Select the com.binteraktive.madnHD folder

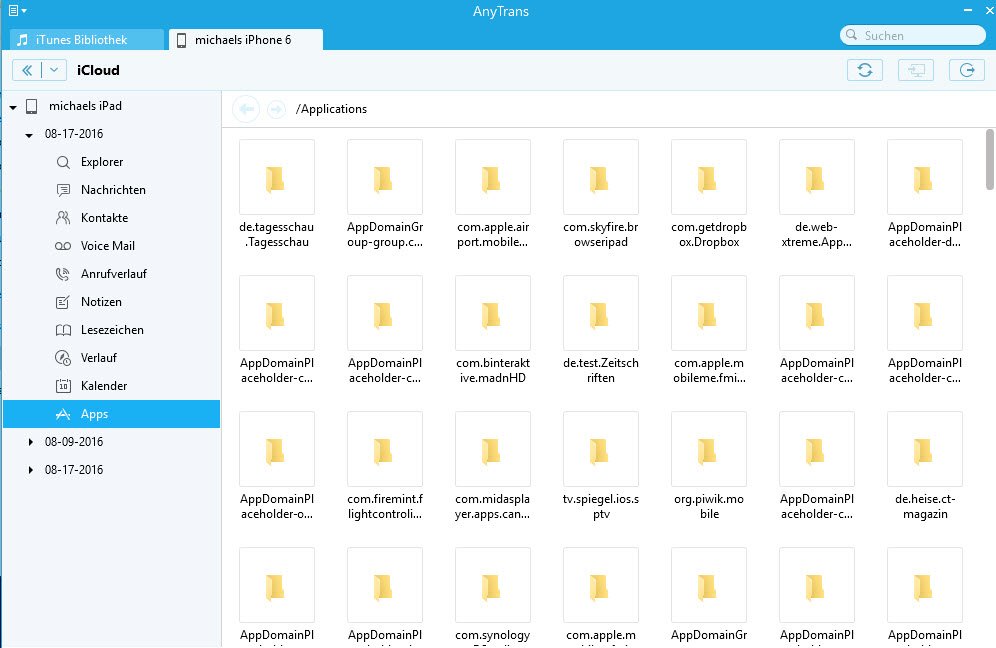click(x=493, y=330)
